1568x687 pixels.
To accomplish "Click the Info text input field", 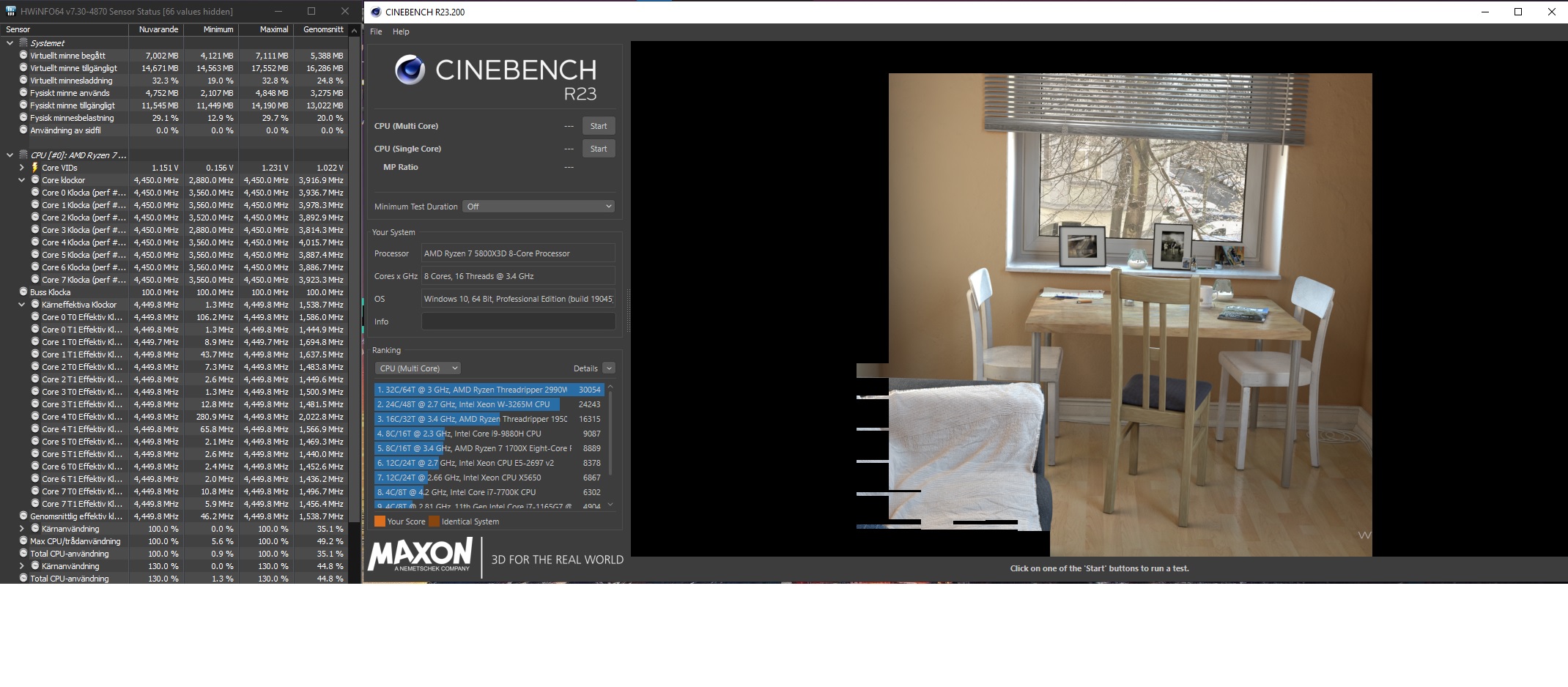I will pos(518,322).
